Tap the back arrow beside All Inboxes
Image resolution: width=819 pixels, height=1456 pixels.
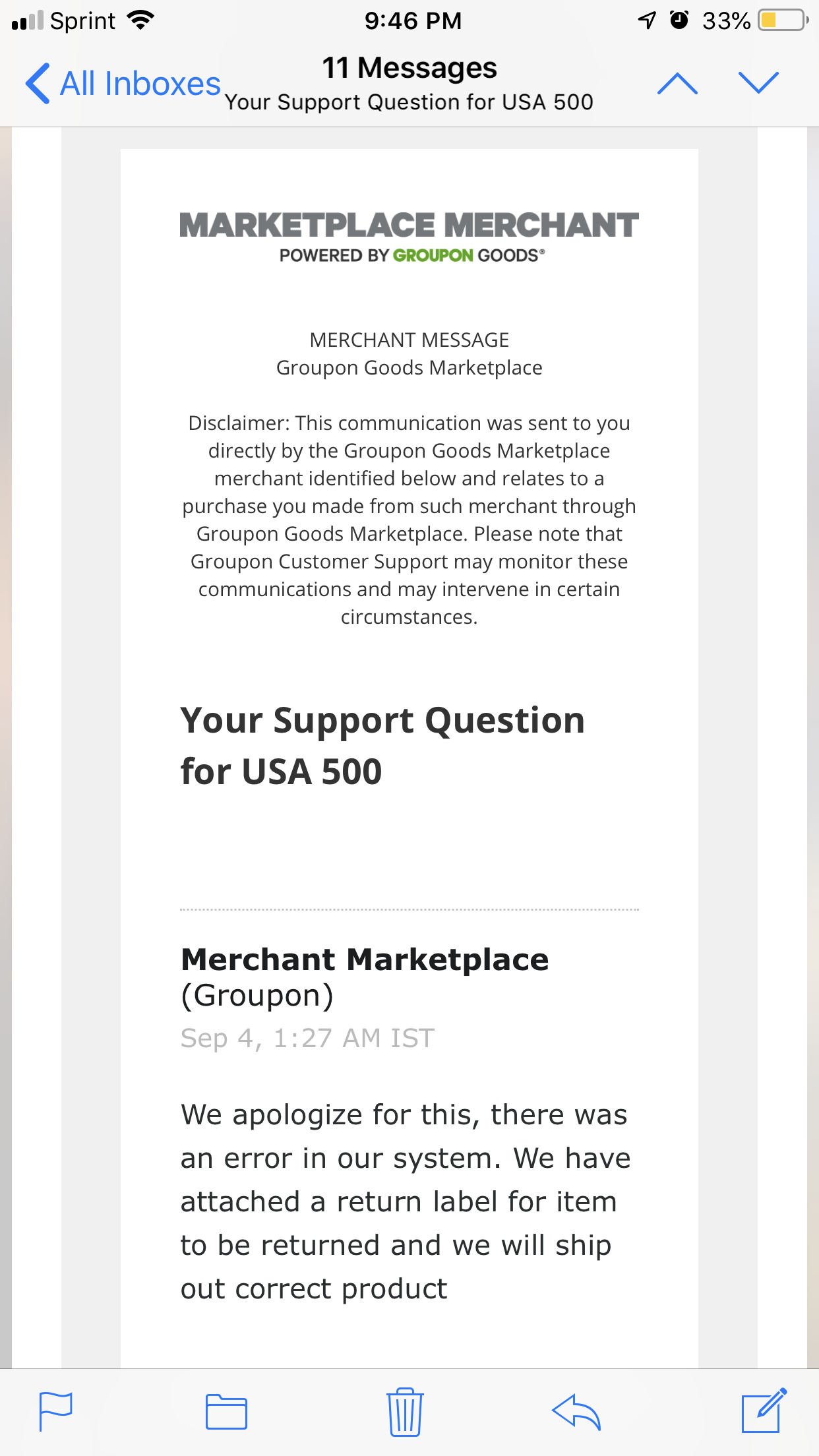pos(38,82)
